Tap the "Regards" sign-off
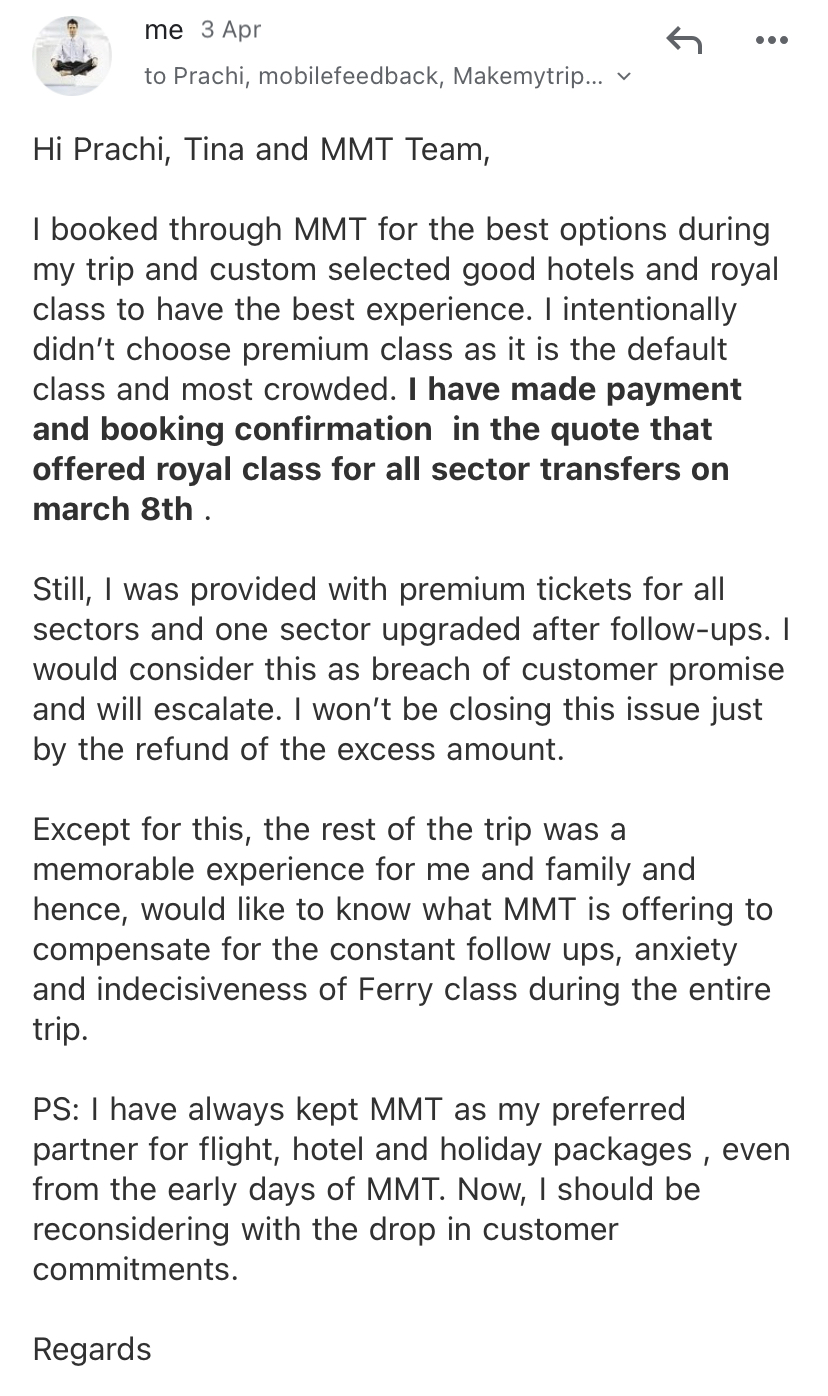 (92, 1349)
